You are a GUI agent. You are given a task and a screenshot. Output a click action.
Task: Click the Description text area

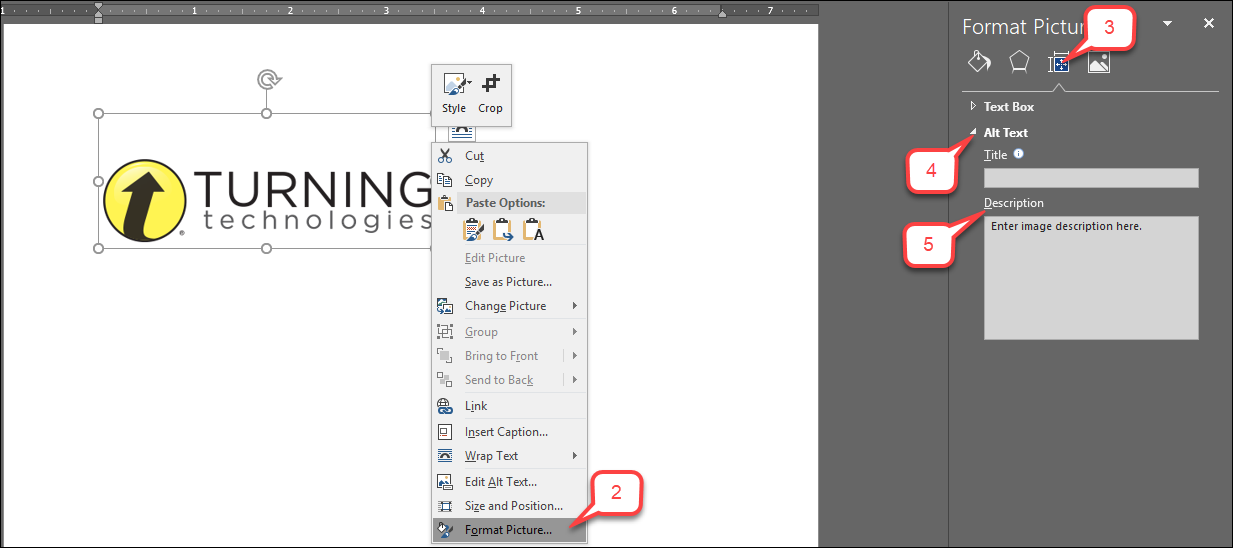[1091, 278]
